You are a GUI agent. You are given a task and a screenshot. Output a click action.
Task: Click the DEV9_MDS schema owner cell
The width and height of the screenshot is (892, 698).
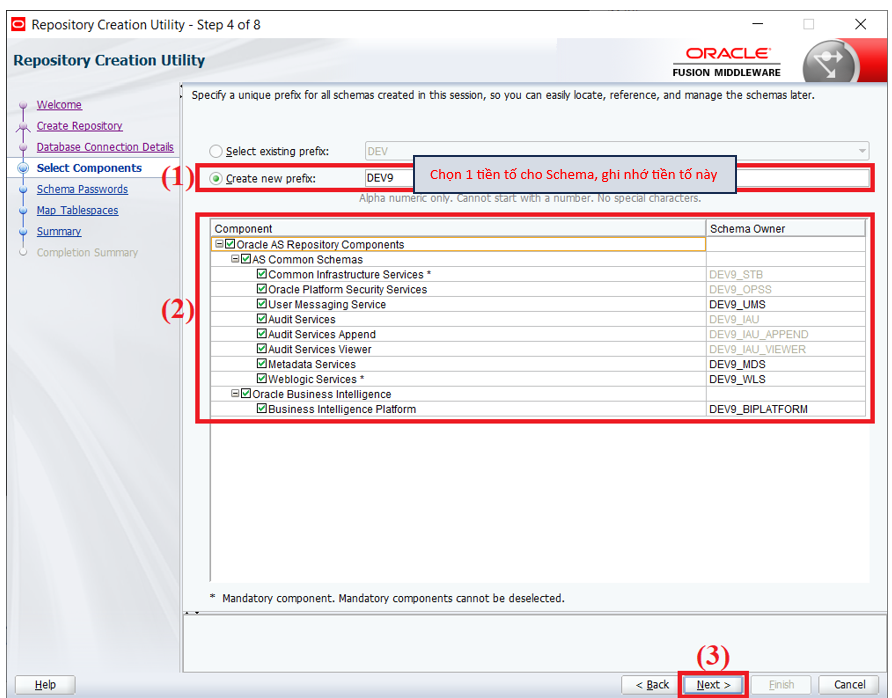[786, 364]
